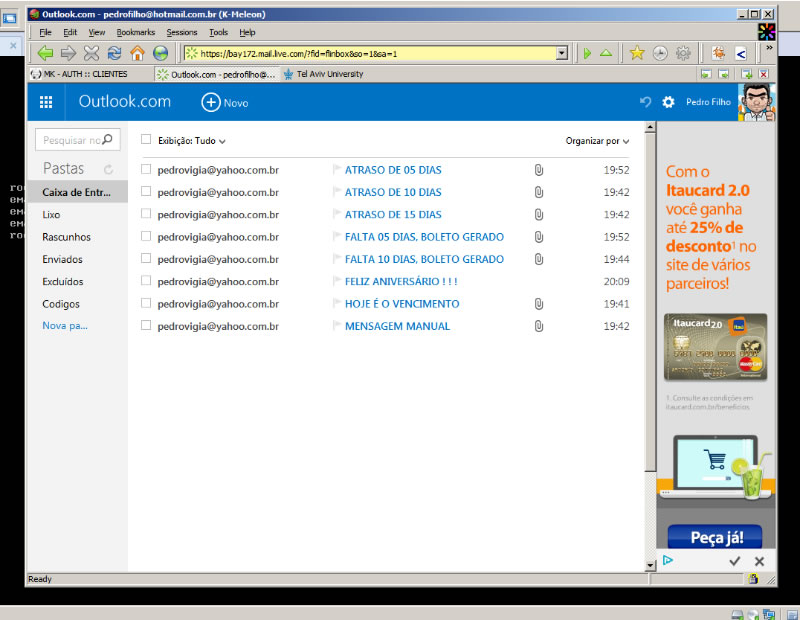Open the Tools menu
Image resolution: width=800 pixels, height=620 pixels.
pos(218,32)
